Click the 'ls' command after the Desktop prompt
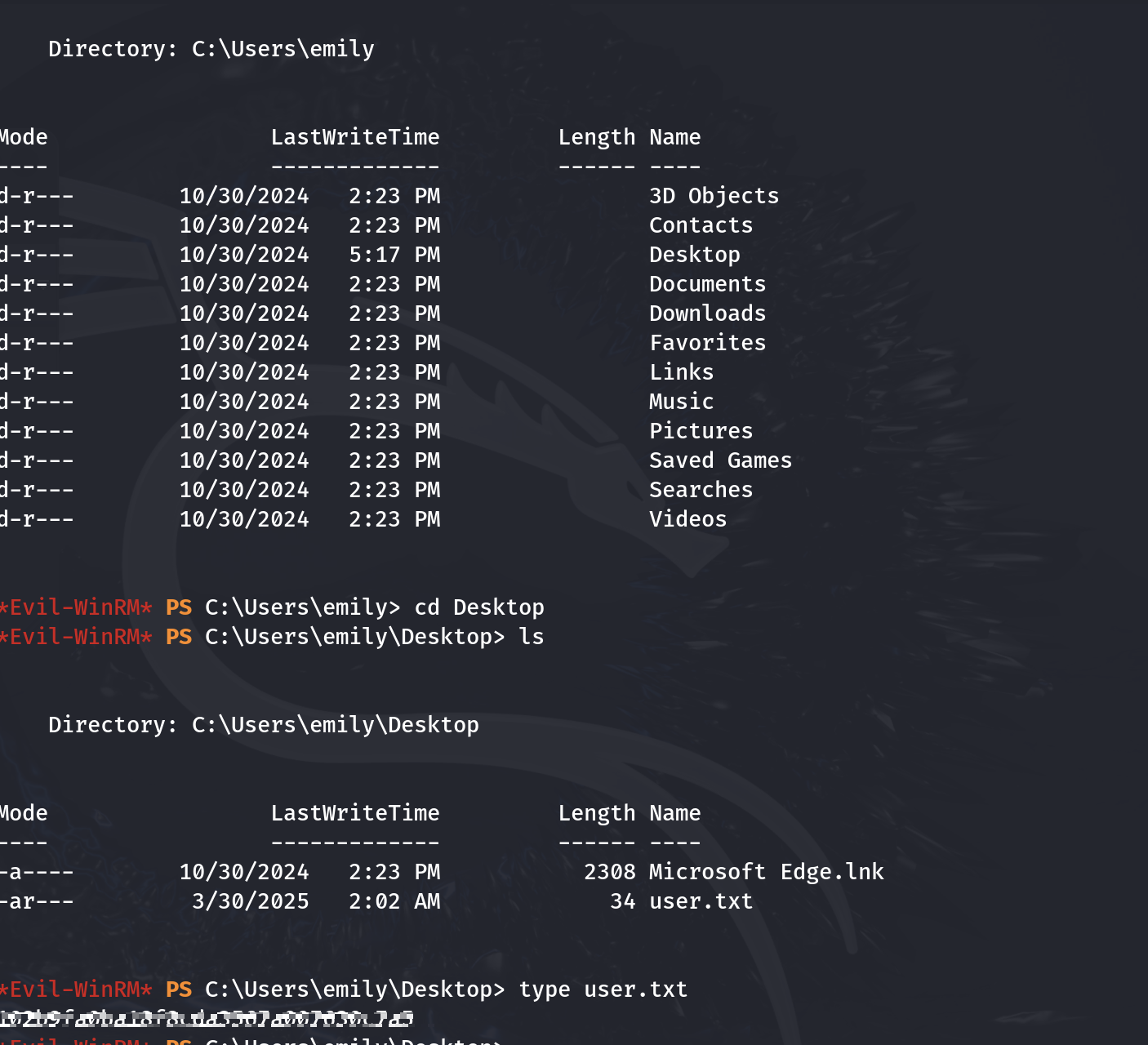 532,637
